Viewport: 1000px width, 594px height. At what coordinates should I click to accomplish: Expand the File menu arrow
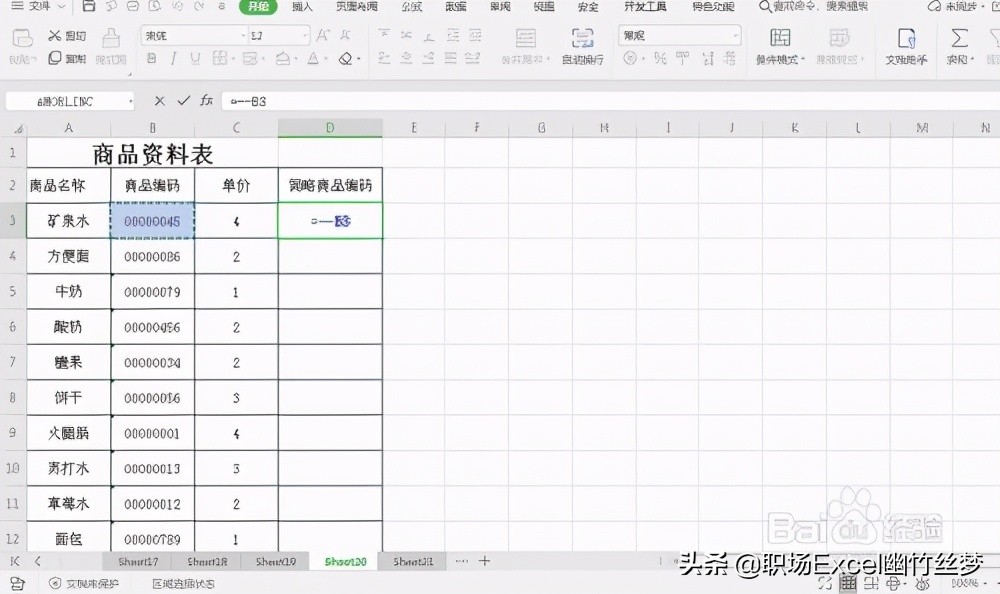(x=61, y=6)
